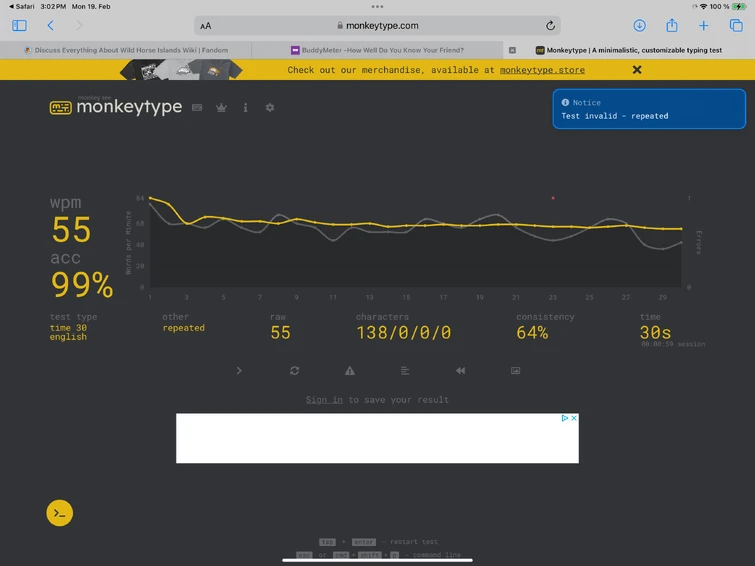Dismiss the Test invalid notice
The image size is (755, 566).
[649, 109]
